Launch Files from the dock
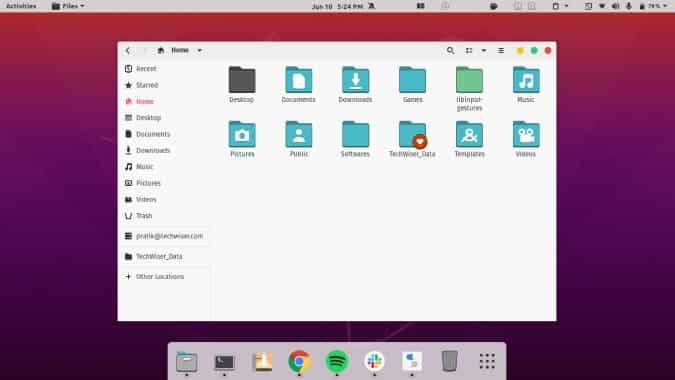The height and width of the screenshot is (380, 675). [187, 361]
